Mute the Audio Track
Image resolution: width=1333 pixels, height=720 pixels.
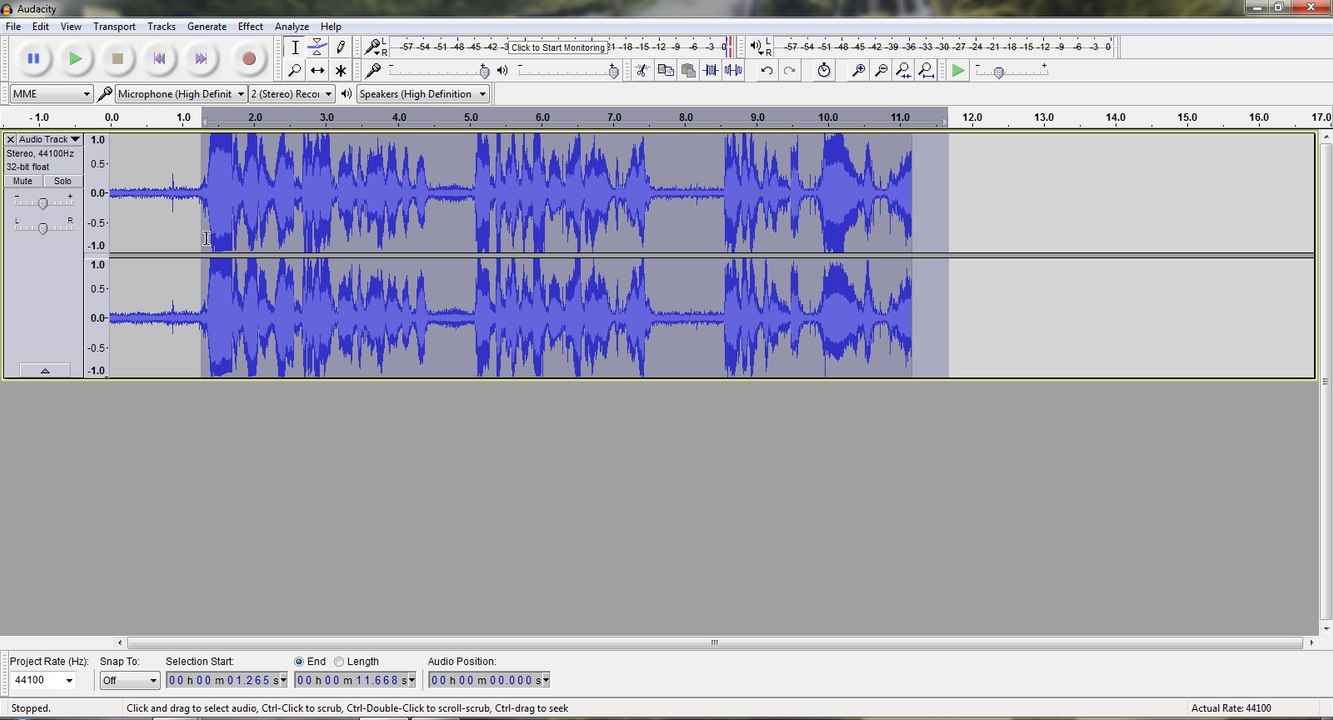pyautogui.click(x=23, y=181)
